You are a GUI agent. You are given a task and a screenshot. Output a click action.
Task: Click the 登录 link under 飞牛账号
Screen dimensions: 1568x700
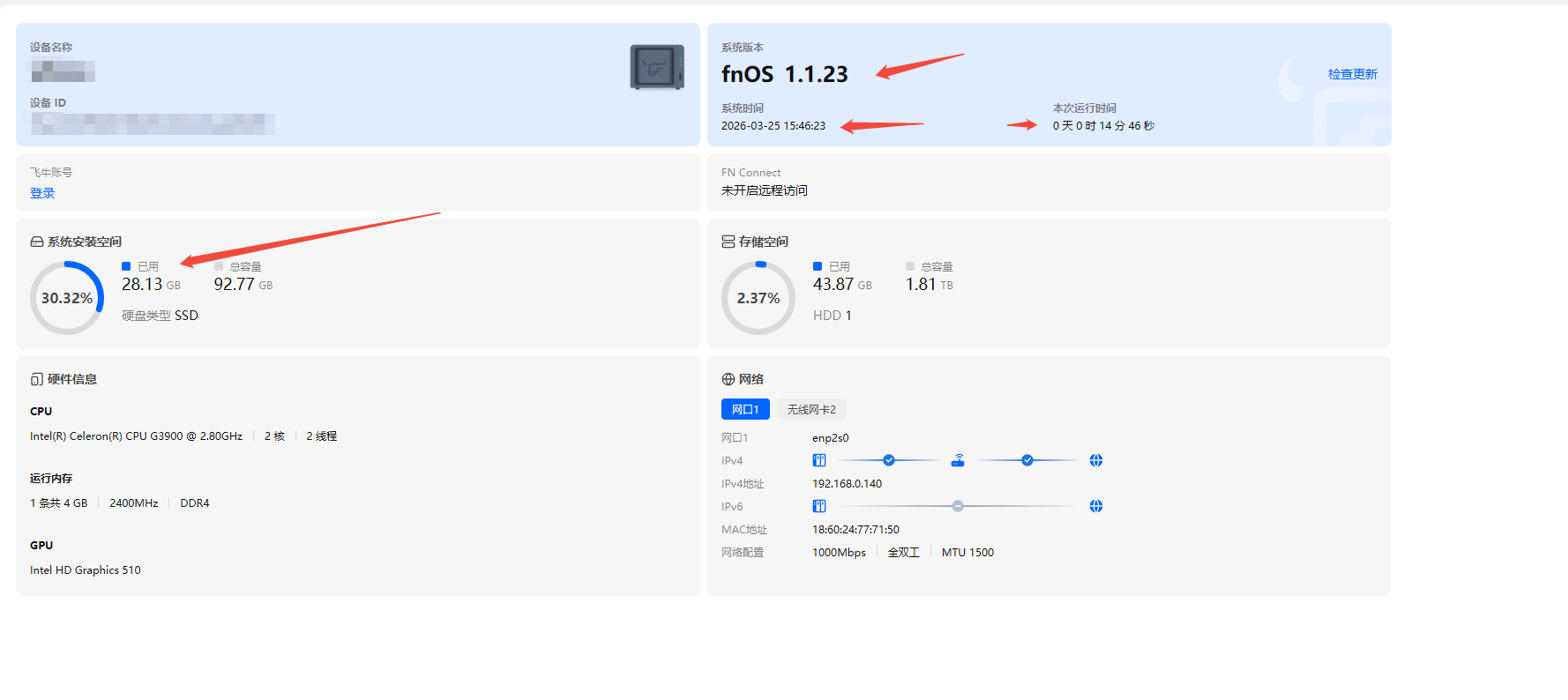(42, 193)
